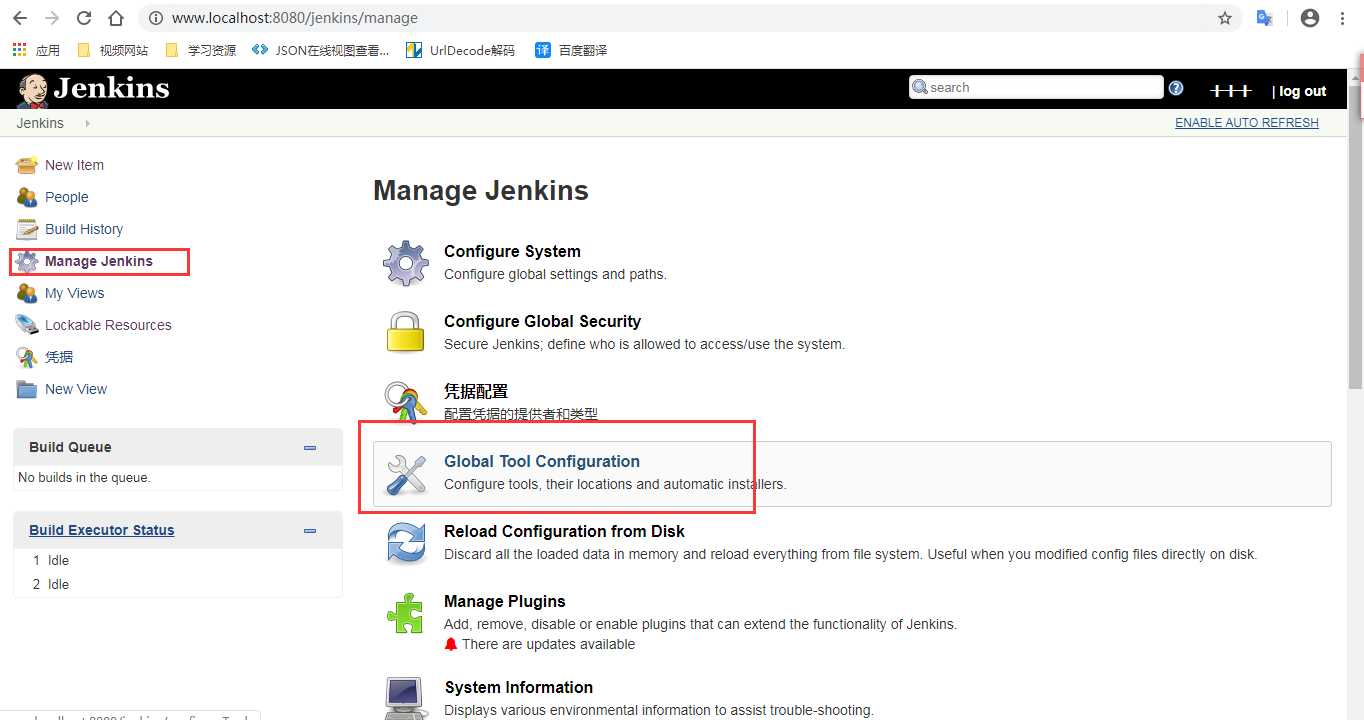Click 'No builds in the queue.' text

coord(84,477)
